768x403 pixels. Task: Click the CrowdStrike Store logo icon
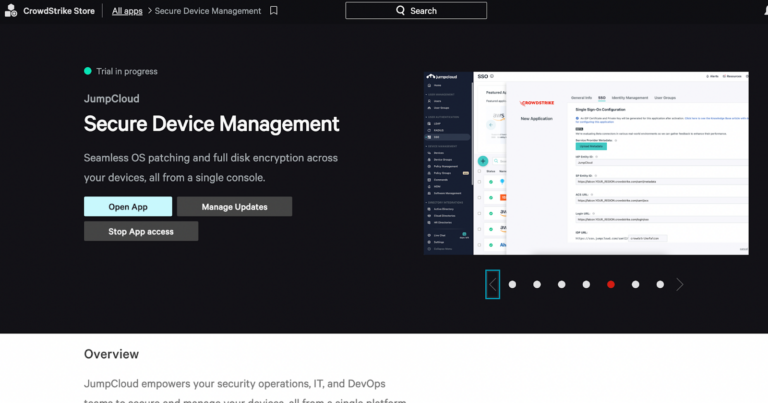[x=11, y=10]
